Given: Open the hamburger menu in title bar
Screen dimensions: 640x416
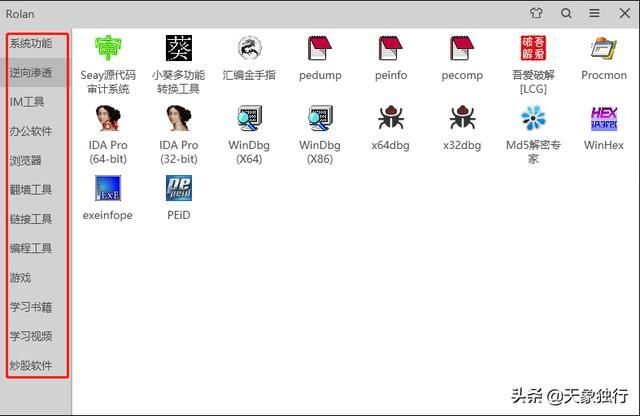Looking at the screenshot, I should 594,13.
